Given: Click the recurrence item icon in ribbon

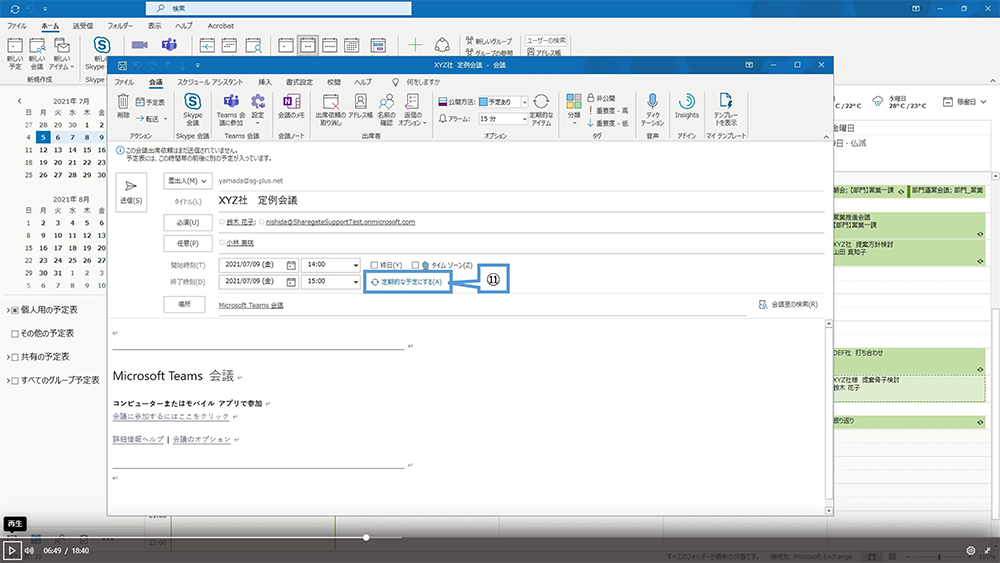Looking at the screenshot, I should click(541, 101).
